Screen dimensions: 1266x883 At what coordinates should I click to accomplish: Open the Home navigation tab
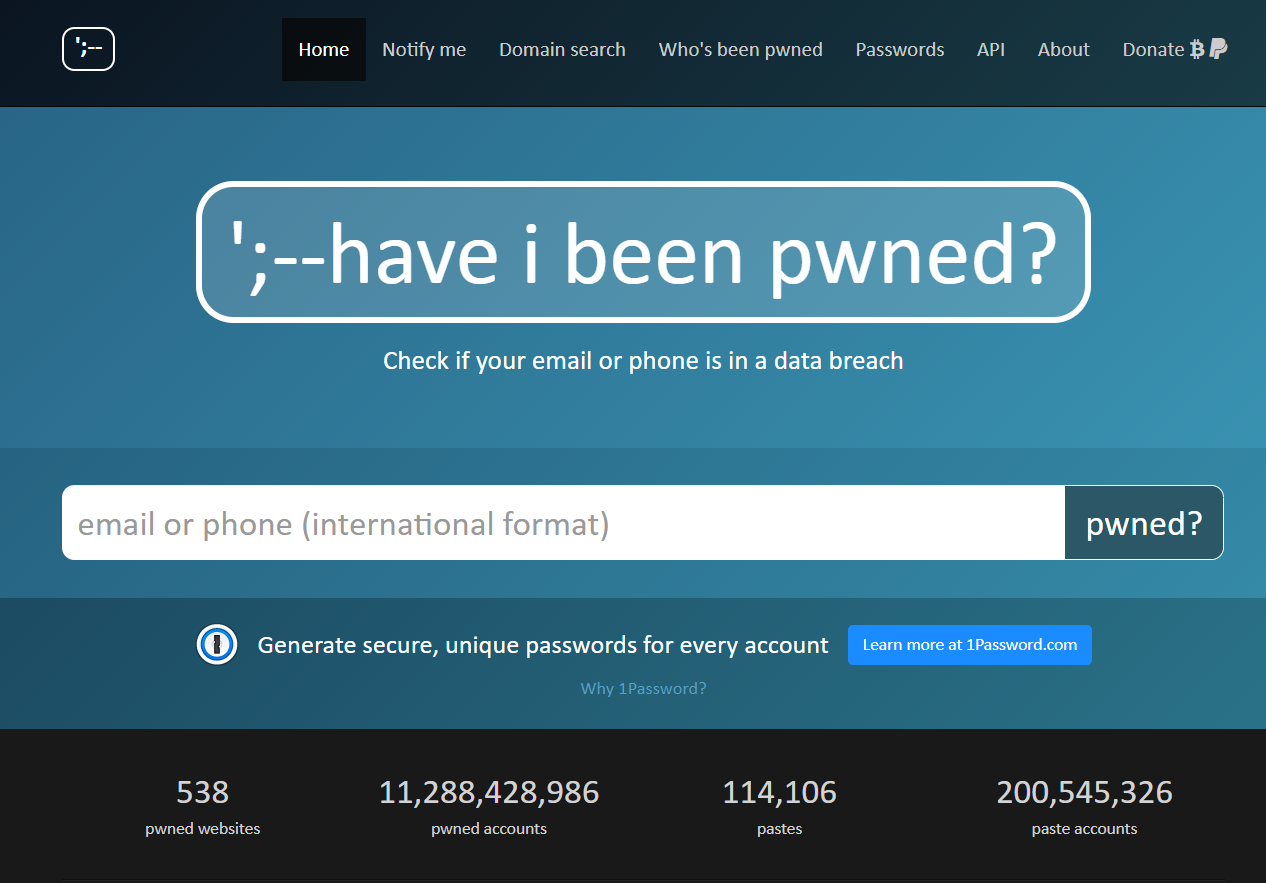(323, 49)
